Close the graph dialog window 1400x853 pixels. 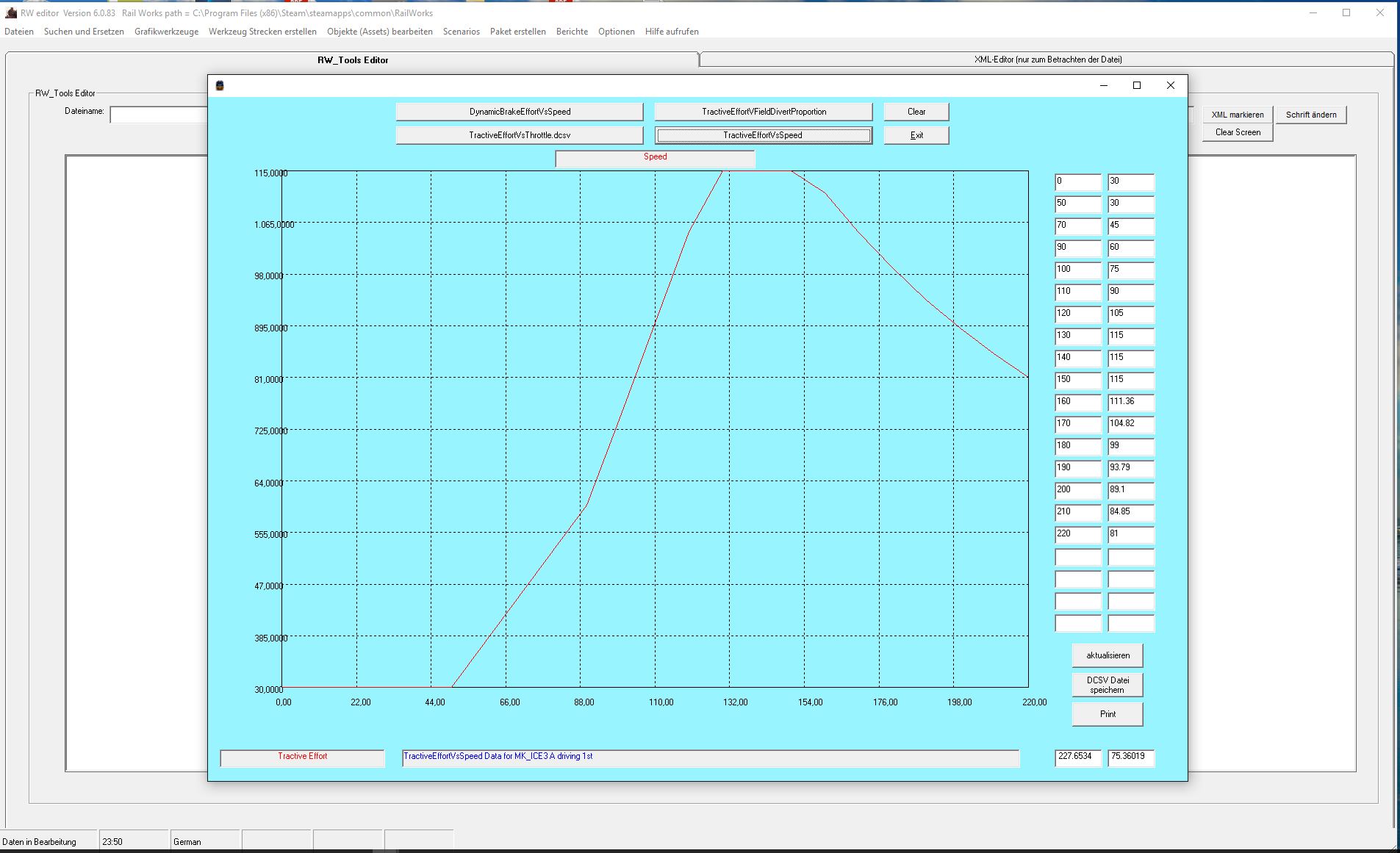1170,86
